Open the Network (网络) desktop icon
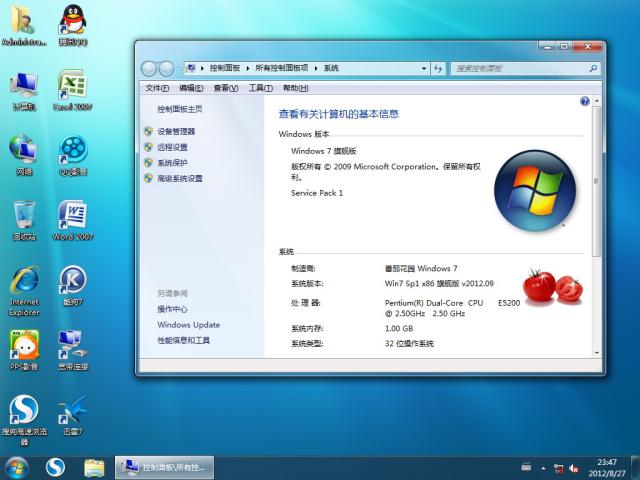Image resolution: width=640 pixels, height=480 pixels. [x=24, y=155]
